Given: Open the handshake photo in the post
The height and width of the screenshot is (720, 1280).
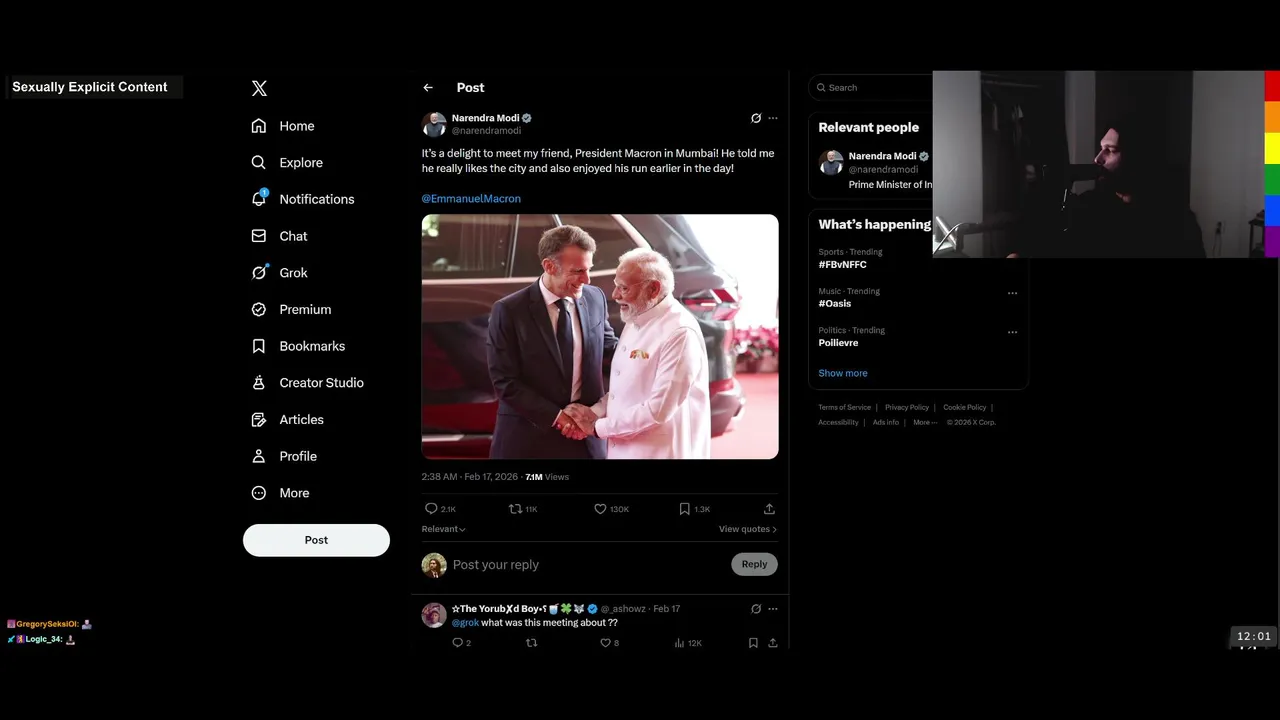Looking at the screenshot, I should point(600,337).
